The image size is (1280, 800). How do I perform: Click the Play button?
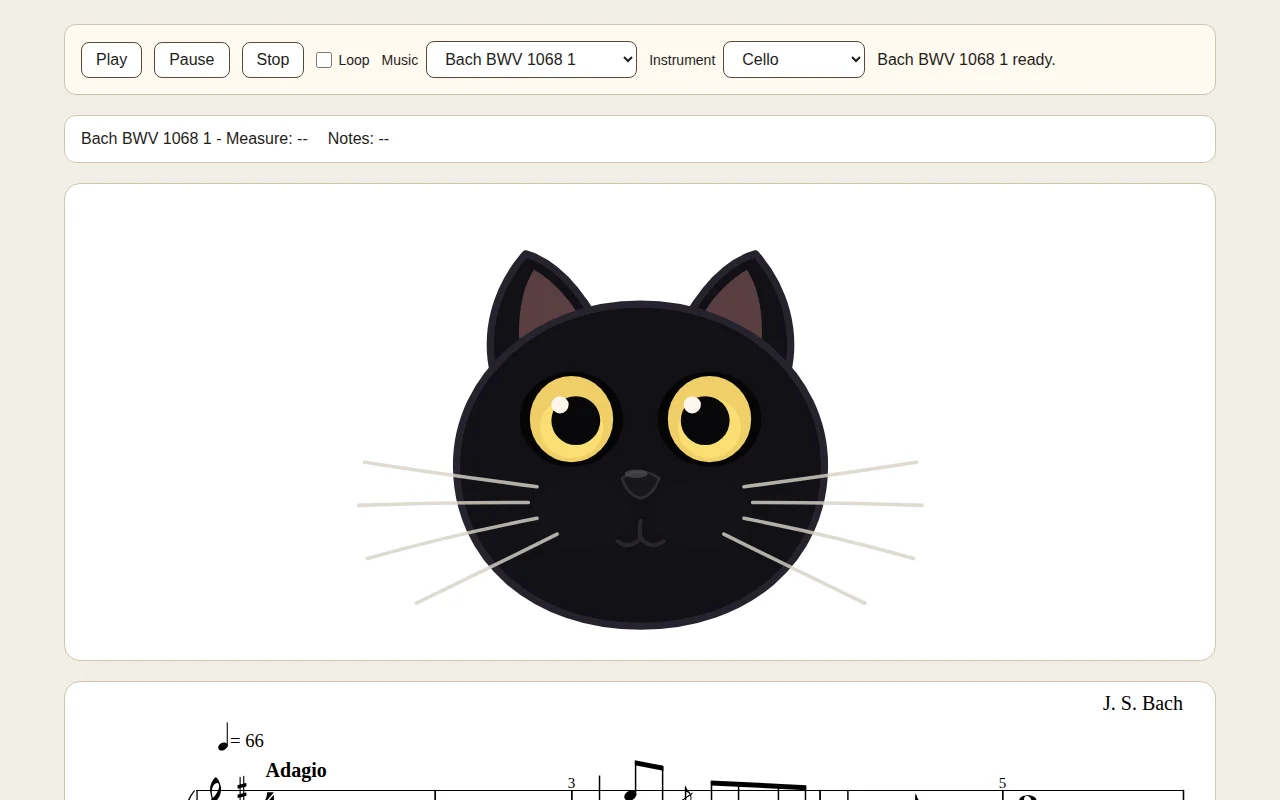click(111, 60)
